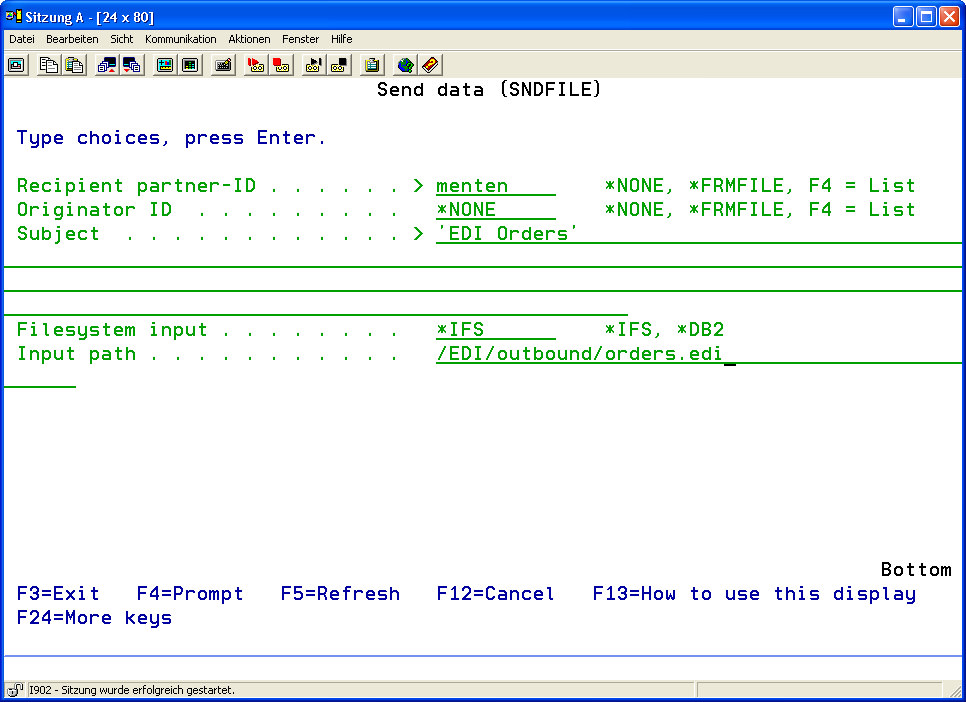Screen dimensions: 966x702
Task: Click the keyboard remap toolbar icon
Action: point(224,65)
